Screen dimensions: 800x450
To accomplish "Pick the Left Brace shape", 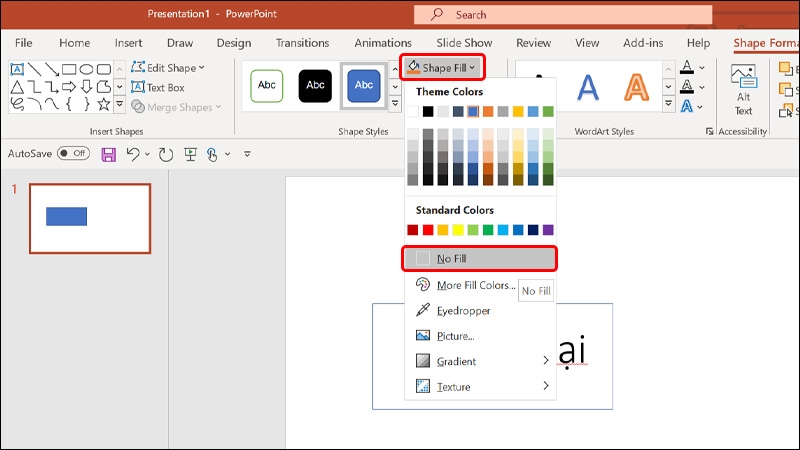I will (x=69, y=104).
